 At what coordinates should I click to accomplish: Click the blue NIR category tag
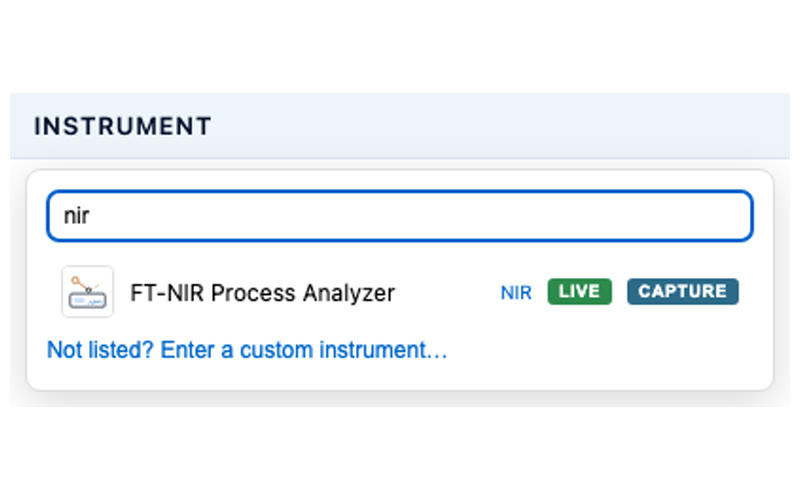click(x=516, y=292)
